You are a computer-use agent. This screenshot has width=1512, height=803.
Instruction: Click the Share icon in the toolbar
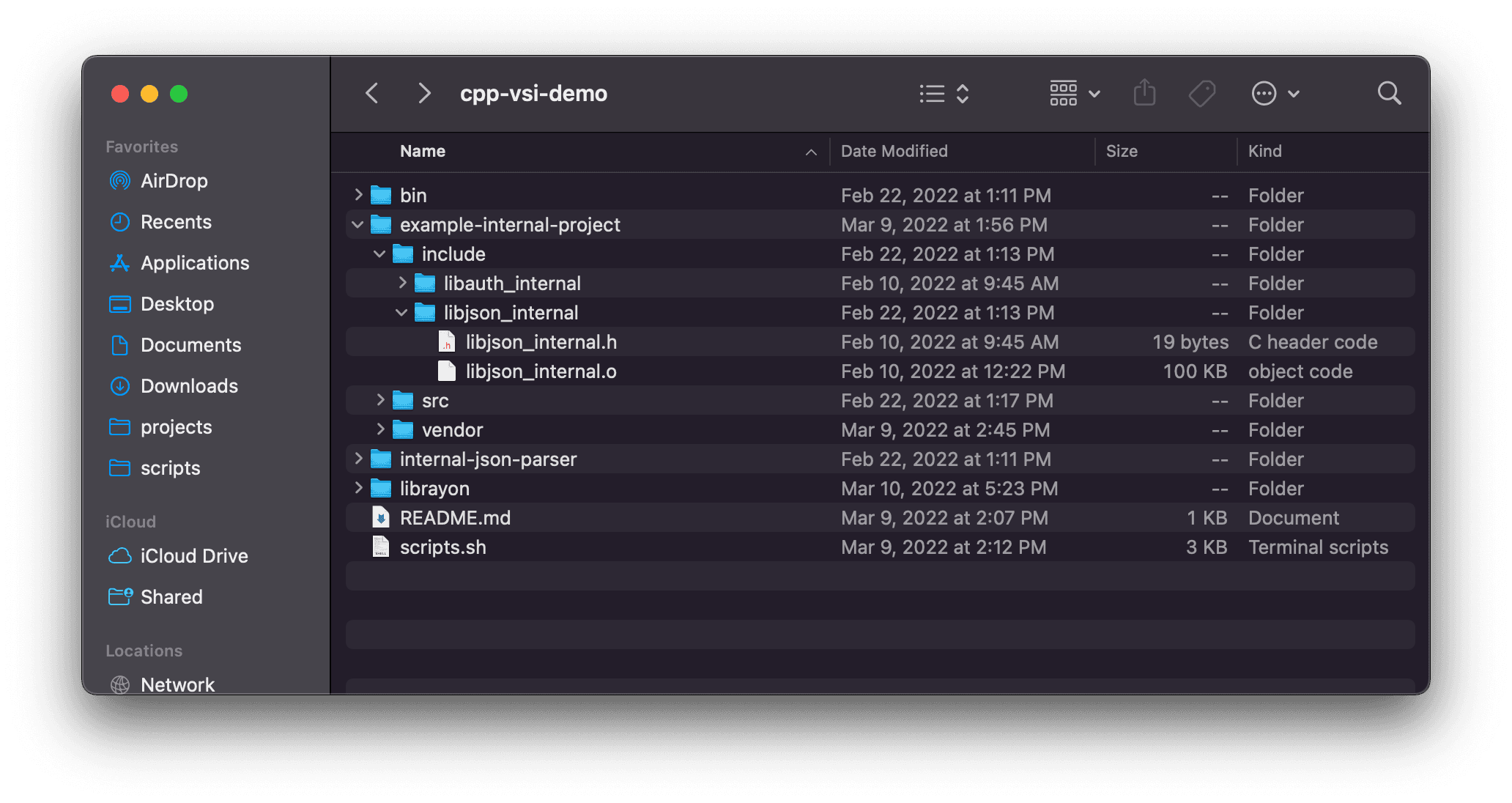[1144, 93]
